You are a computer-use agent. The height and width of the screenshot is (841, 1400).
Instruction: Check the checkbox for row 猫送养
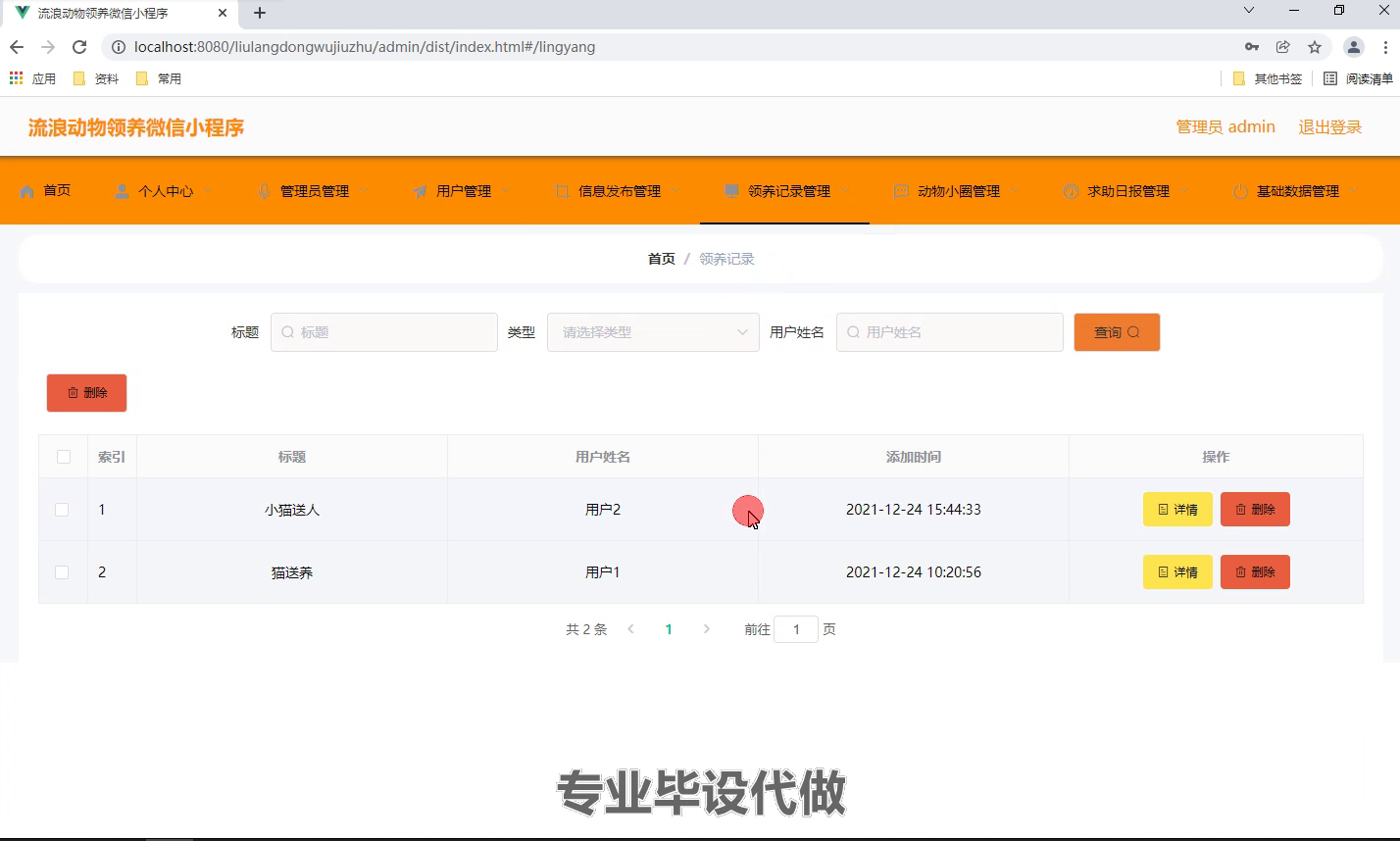(x=62, y=572)
